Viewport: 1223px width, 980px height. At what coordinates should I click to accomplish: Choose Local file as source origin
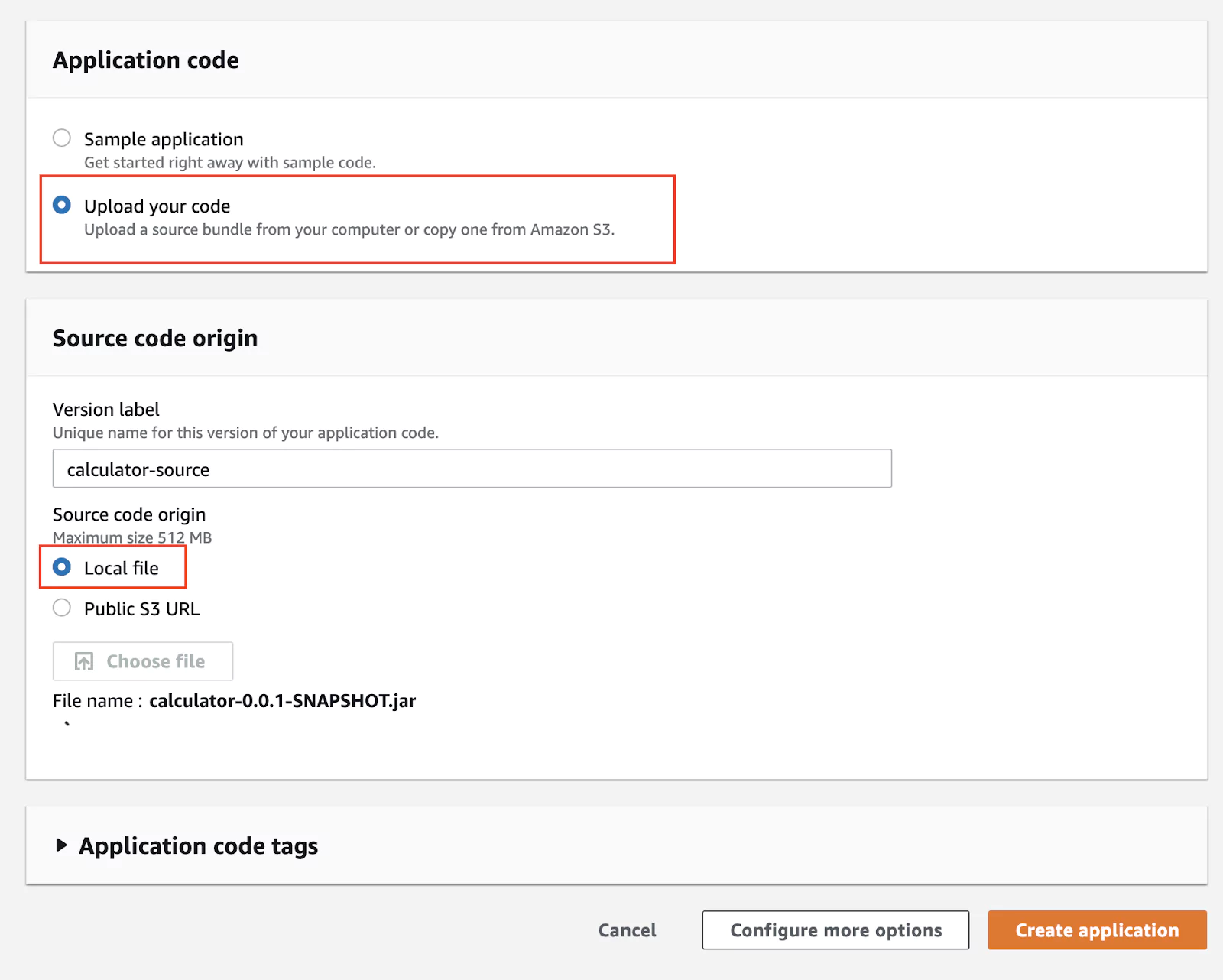tap(62, 567)
